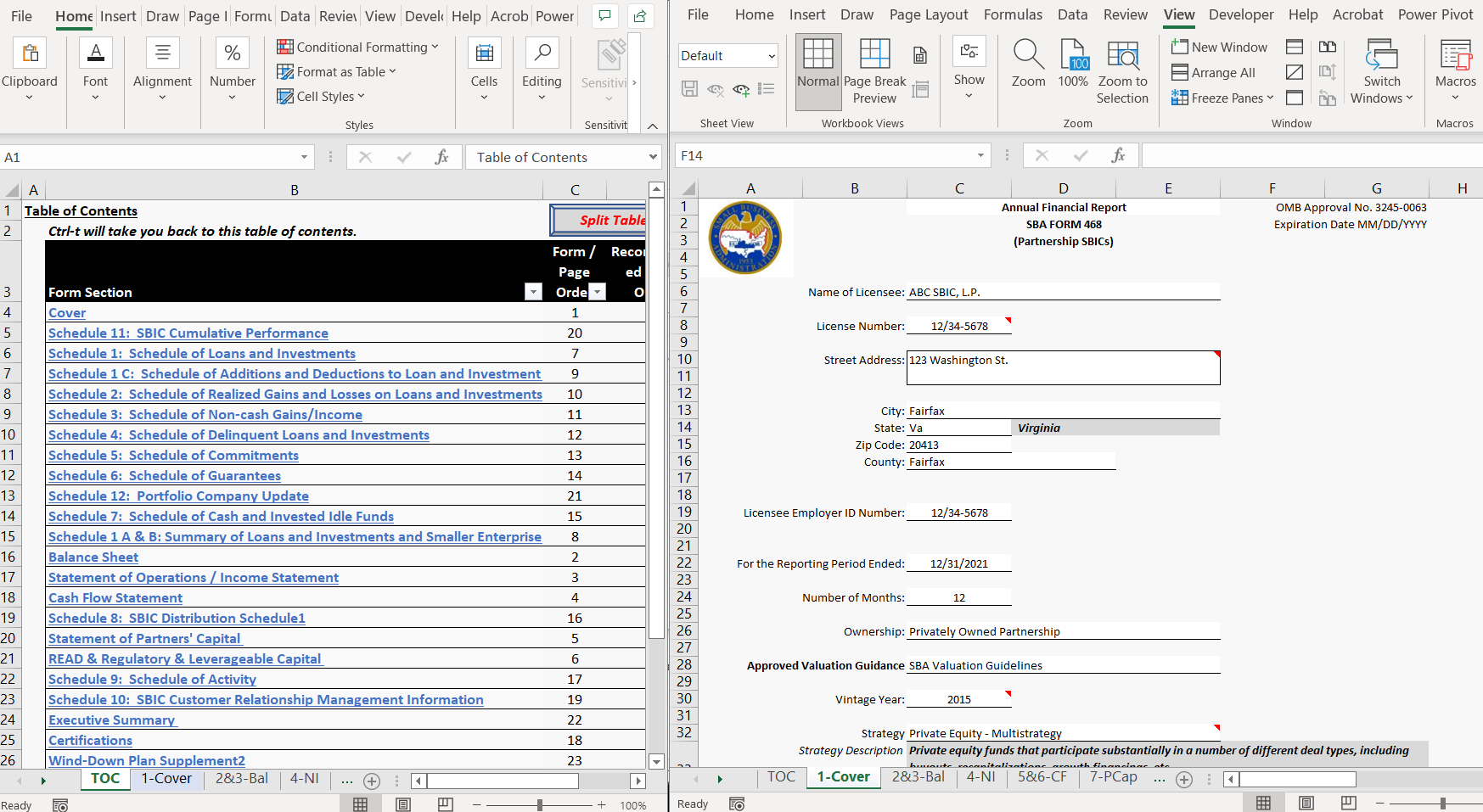The width and height of the screenshot is (1483, 812).
Task: Open the Balance Sheet link
Action: 93,557
